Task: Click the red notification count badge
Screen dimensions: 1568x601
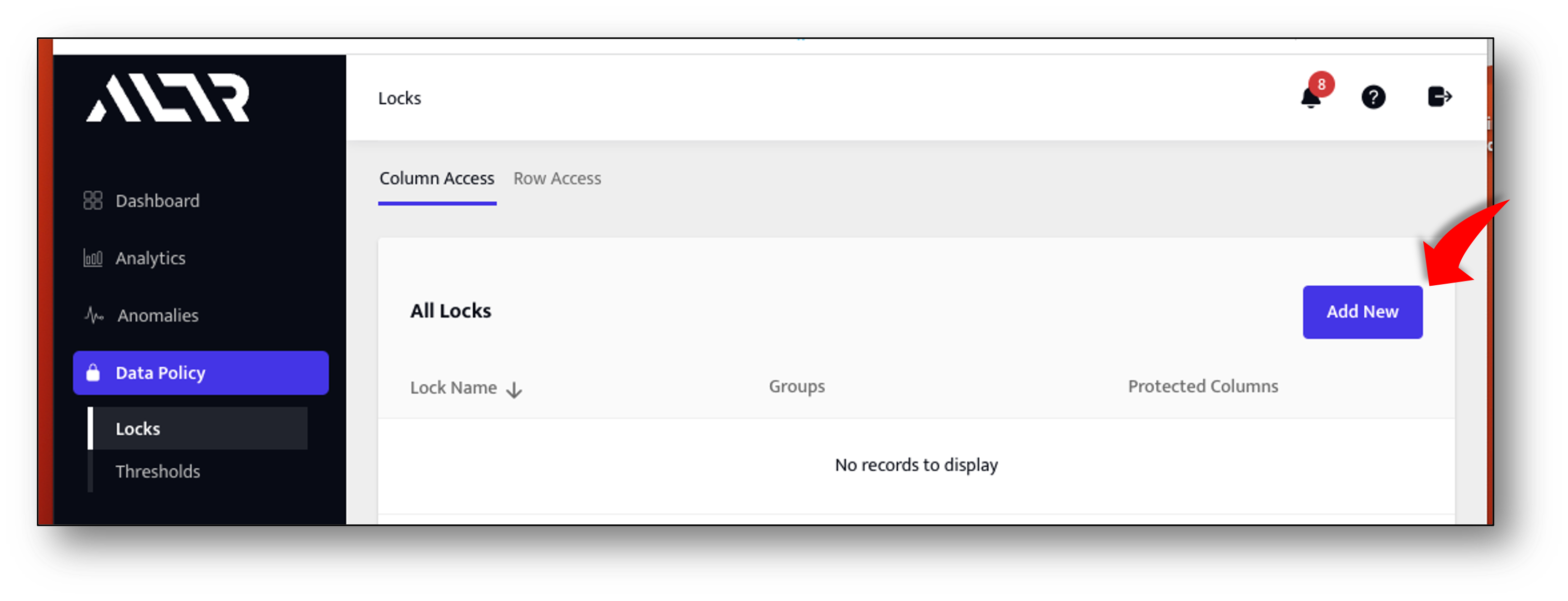Action: click(1321, 85)
